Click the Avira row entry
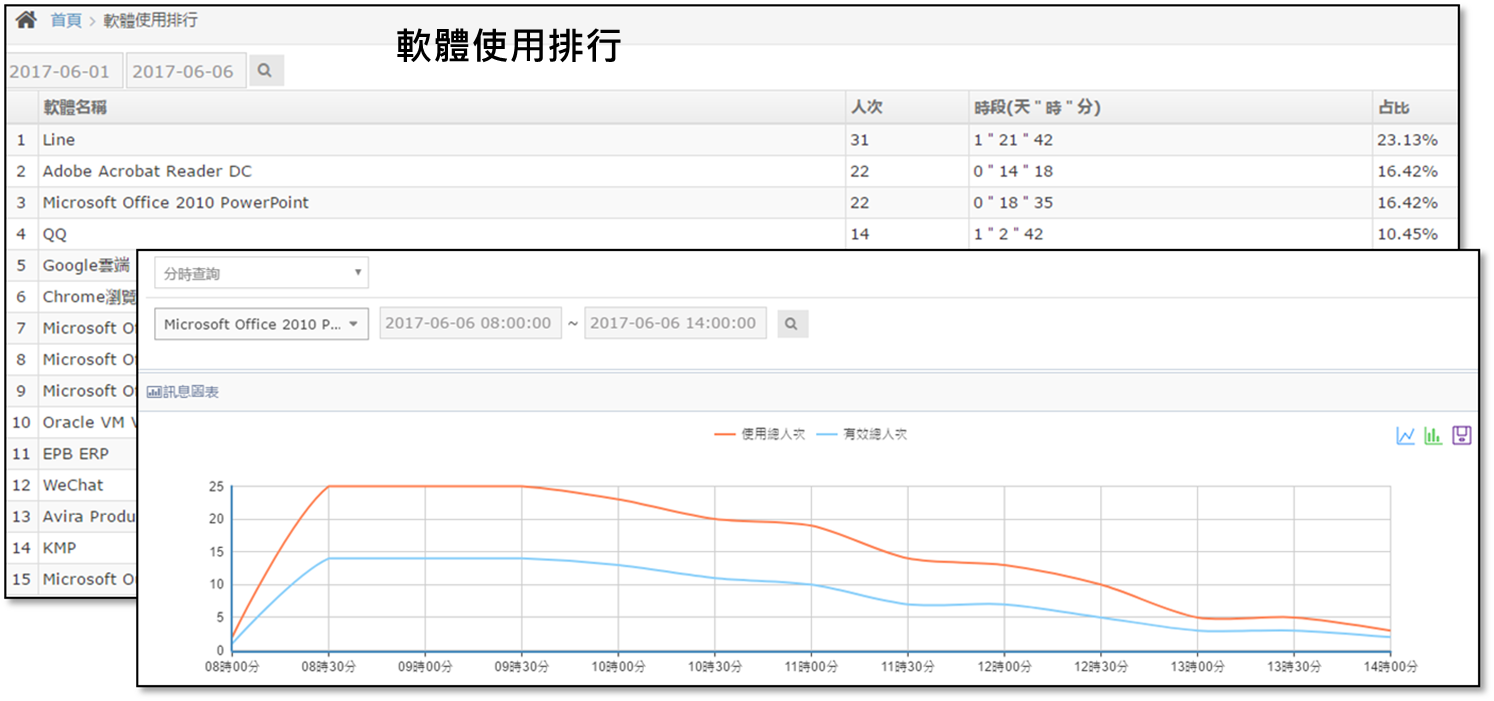 point(89,516)
